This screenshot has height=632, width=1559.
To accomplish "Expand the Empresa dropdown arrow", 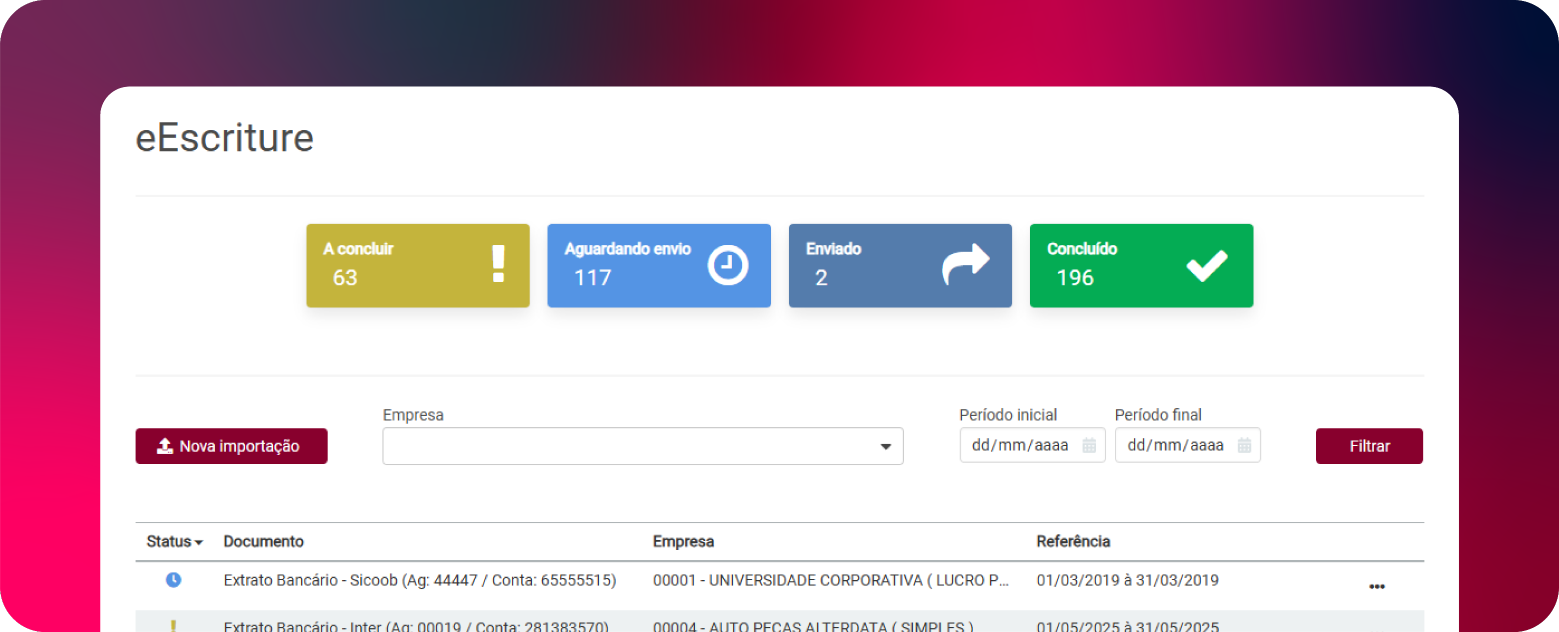I will 885,447.
